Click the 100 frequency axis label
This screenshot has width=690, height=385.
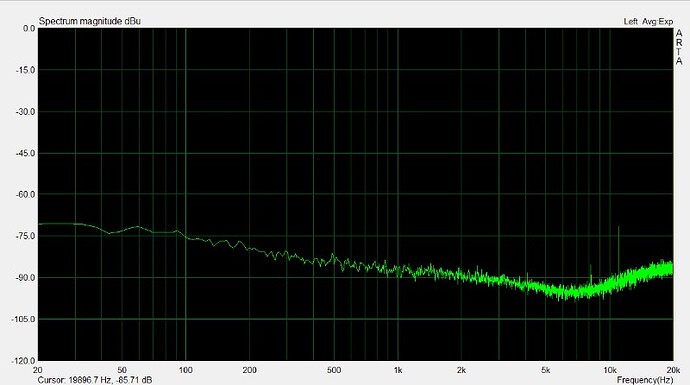pos(185,370)
